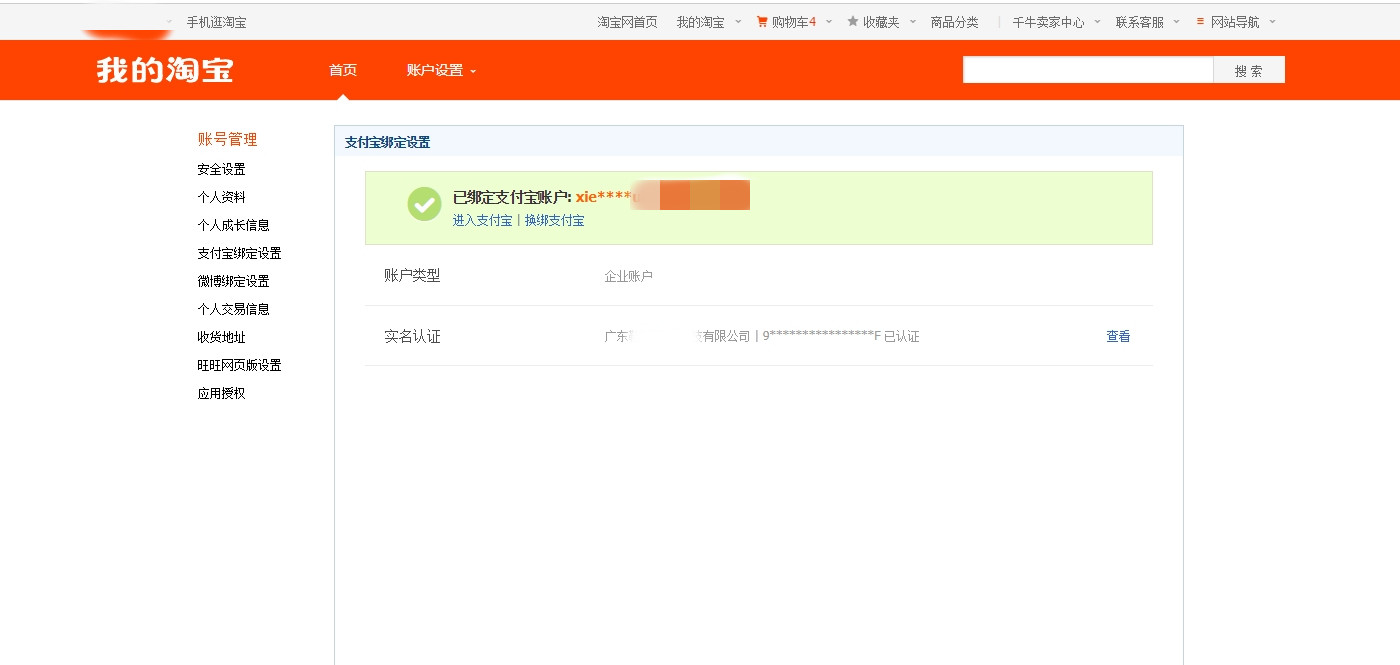This screenshot has width=1400, height=665.
Task: Open the 淘宝网首页 link
Action: coord(627,22)
